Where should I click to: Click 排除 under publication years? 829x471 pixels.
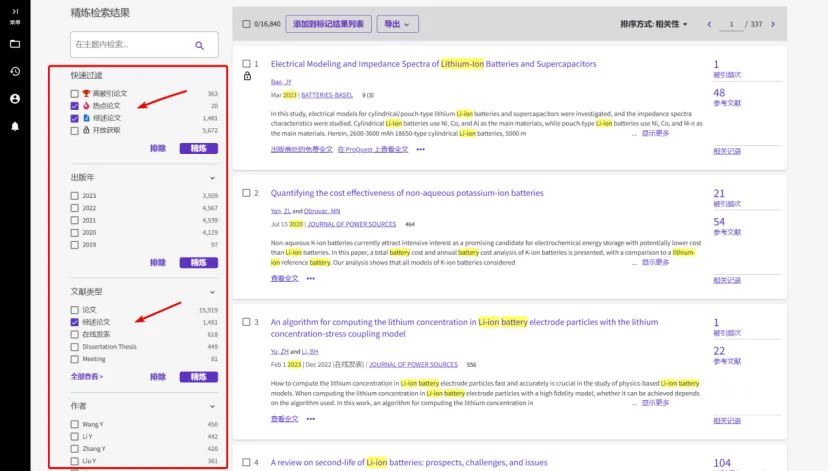[158, 263]
